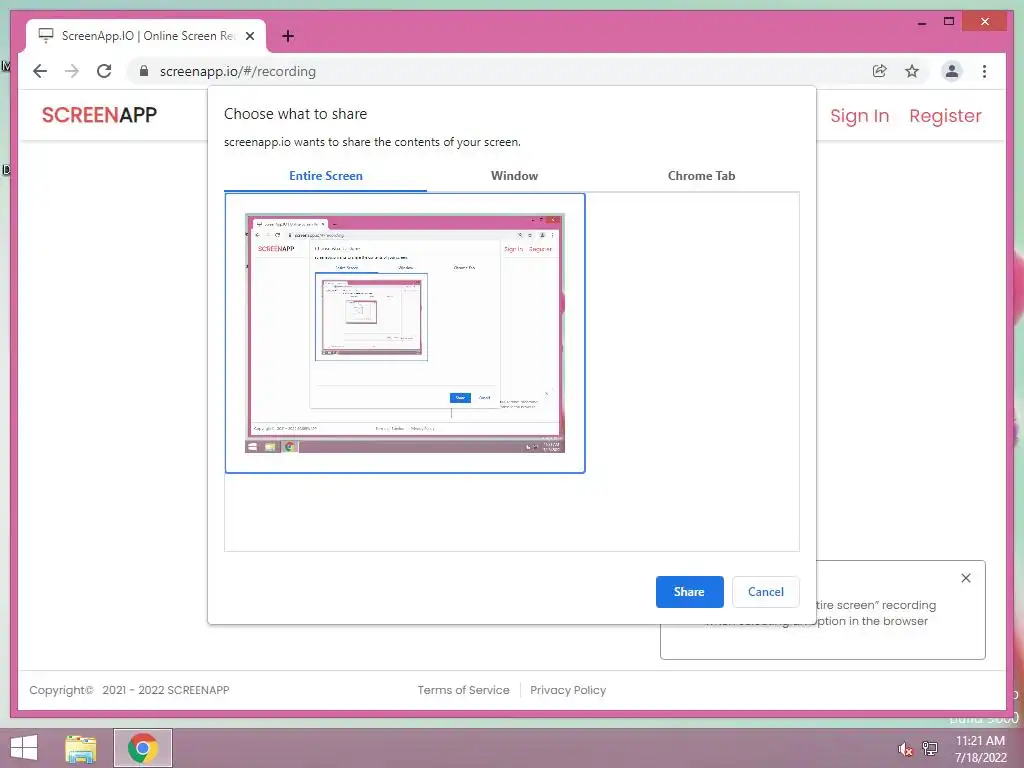This screenshot has height=768, width=1024.
Task: Reload the ScreenApp page
Action: pyautogui.click(x=104, y=71)
